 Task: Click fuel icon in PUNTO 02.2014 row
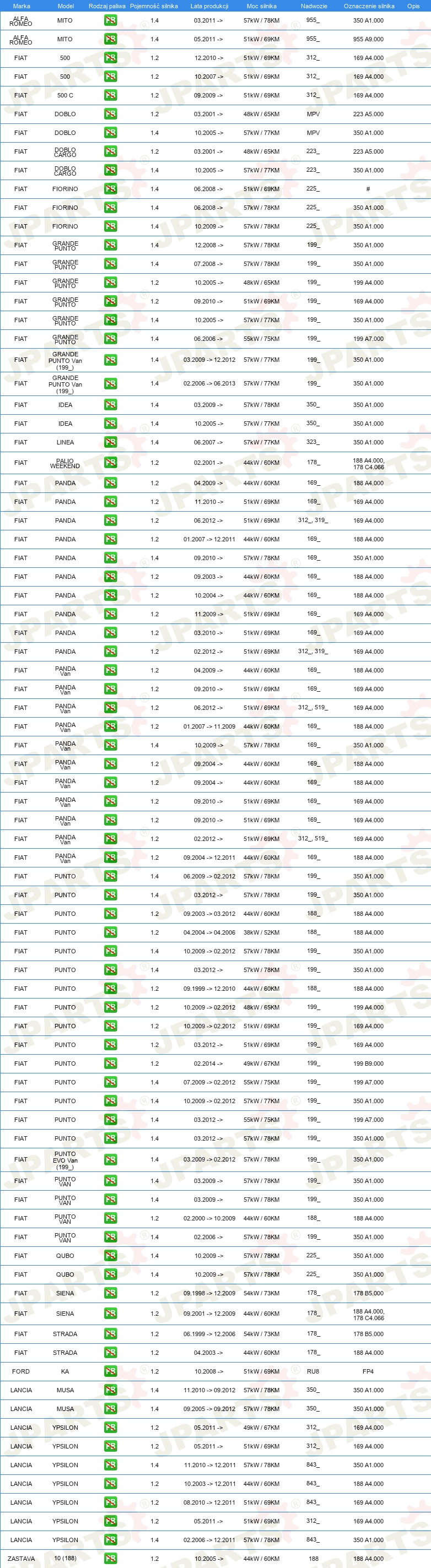(110, 1064)
